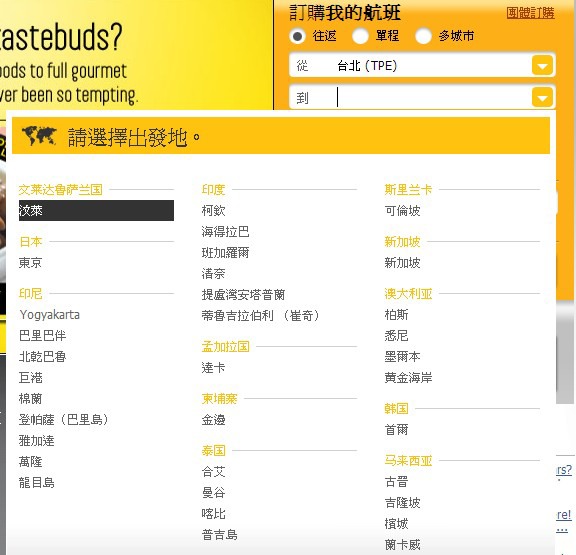Select 達卡 under 孟加拉国
Image resolution: width=576 pixels, height=555 pixels.
[213, 367]
